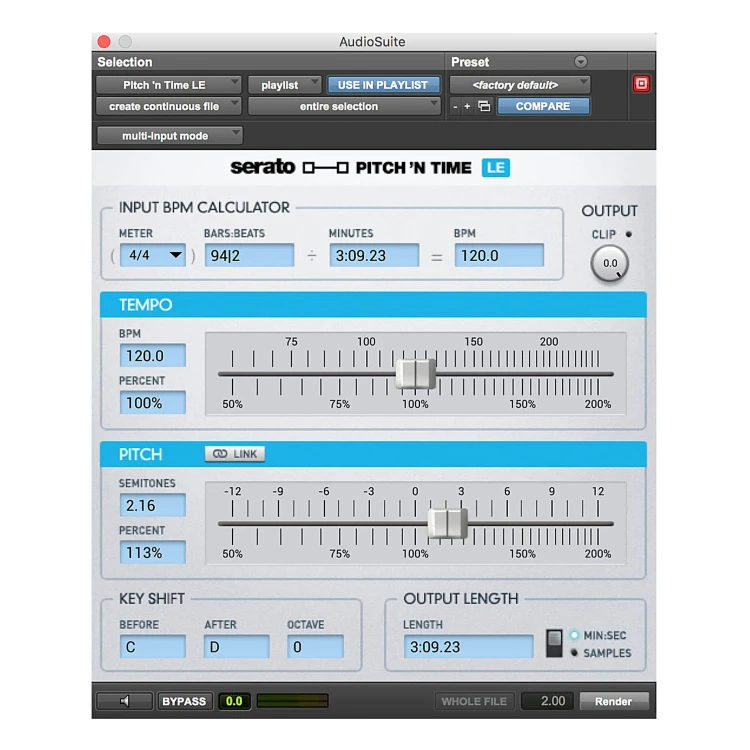Click the speaker preview icon
This screenshot has height=750, width=750.
pyautogui.click(x=124, y=701)
